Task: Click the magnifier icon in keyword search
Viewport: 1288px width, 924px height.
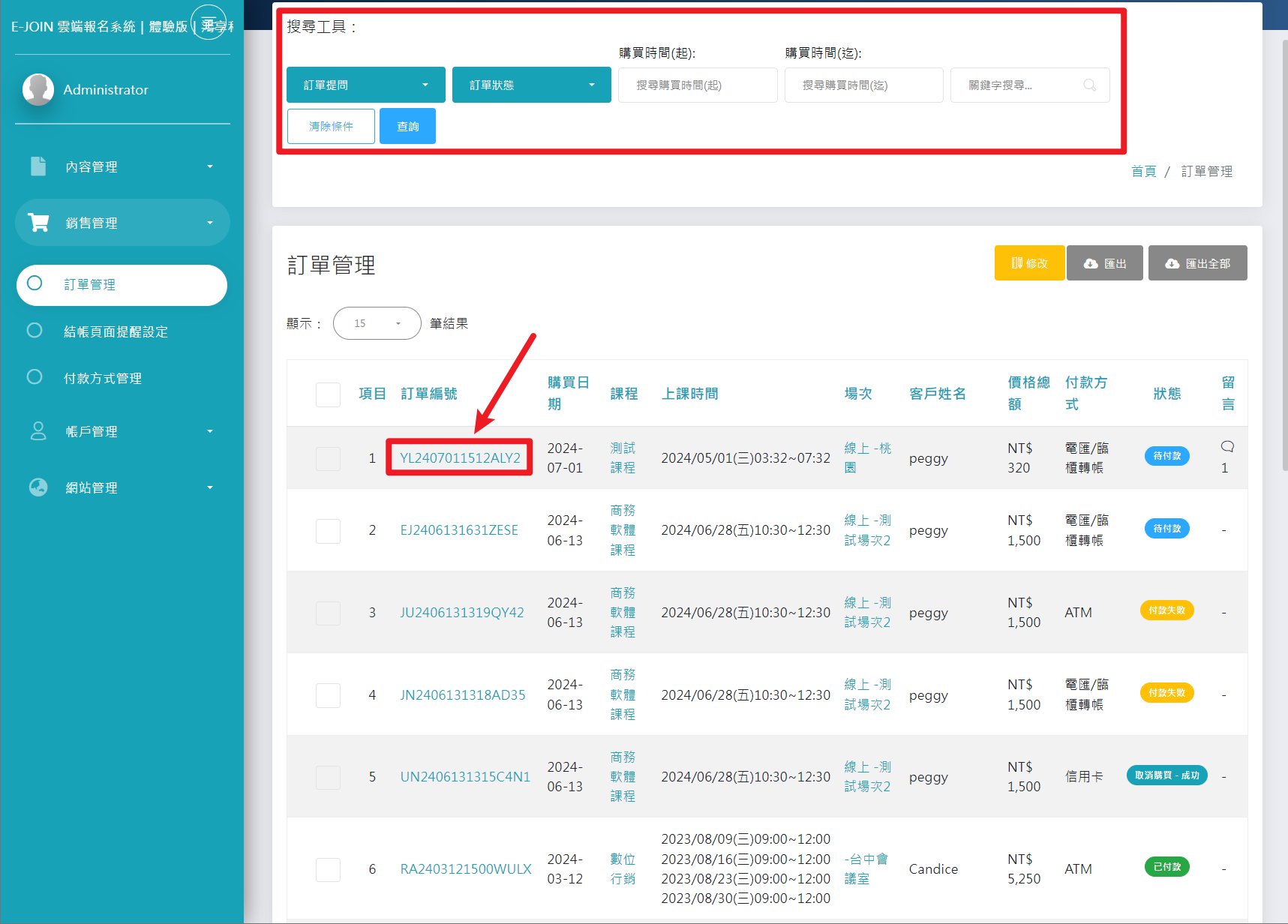Action: (1089, 85)
